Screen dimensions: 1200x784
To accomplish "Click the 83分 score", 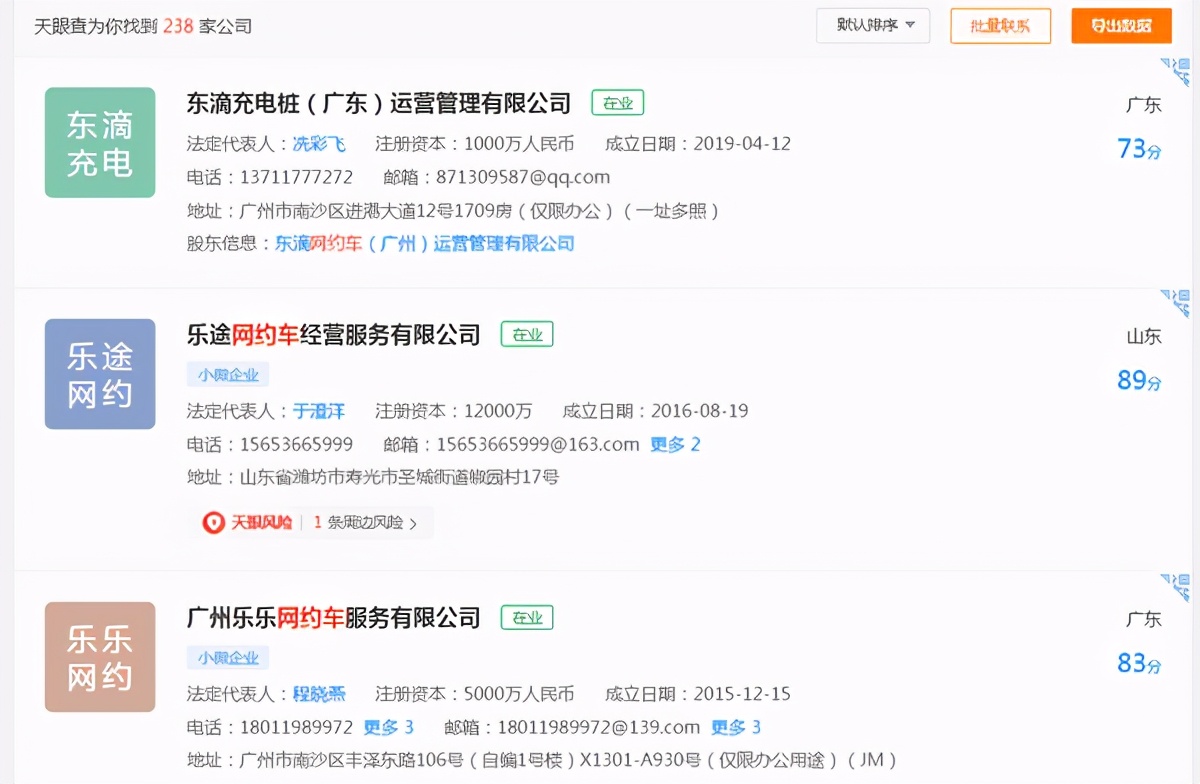I will pyautogui.click(x=1140, y=663).
